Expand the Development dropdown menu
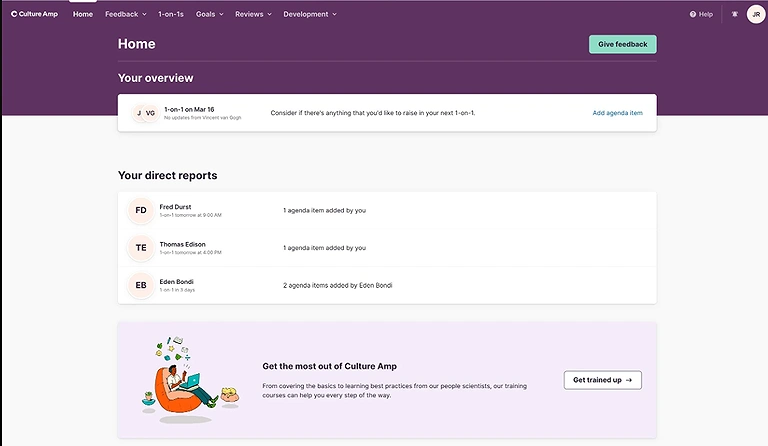The height and width of the screenshot is (446, 768). [310, 14]
